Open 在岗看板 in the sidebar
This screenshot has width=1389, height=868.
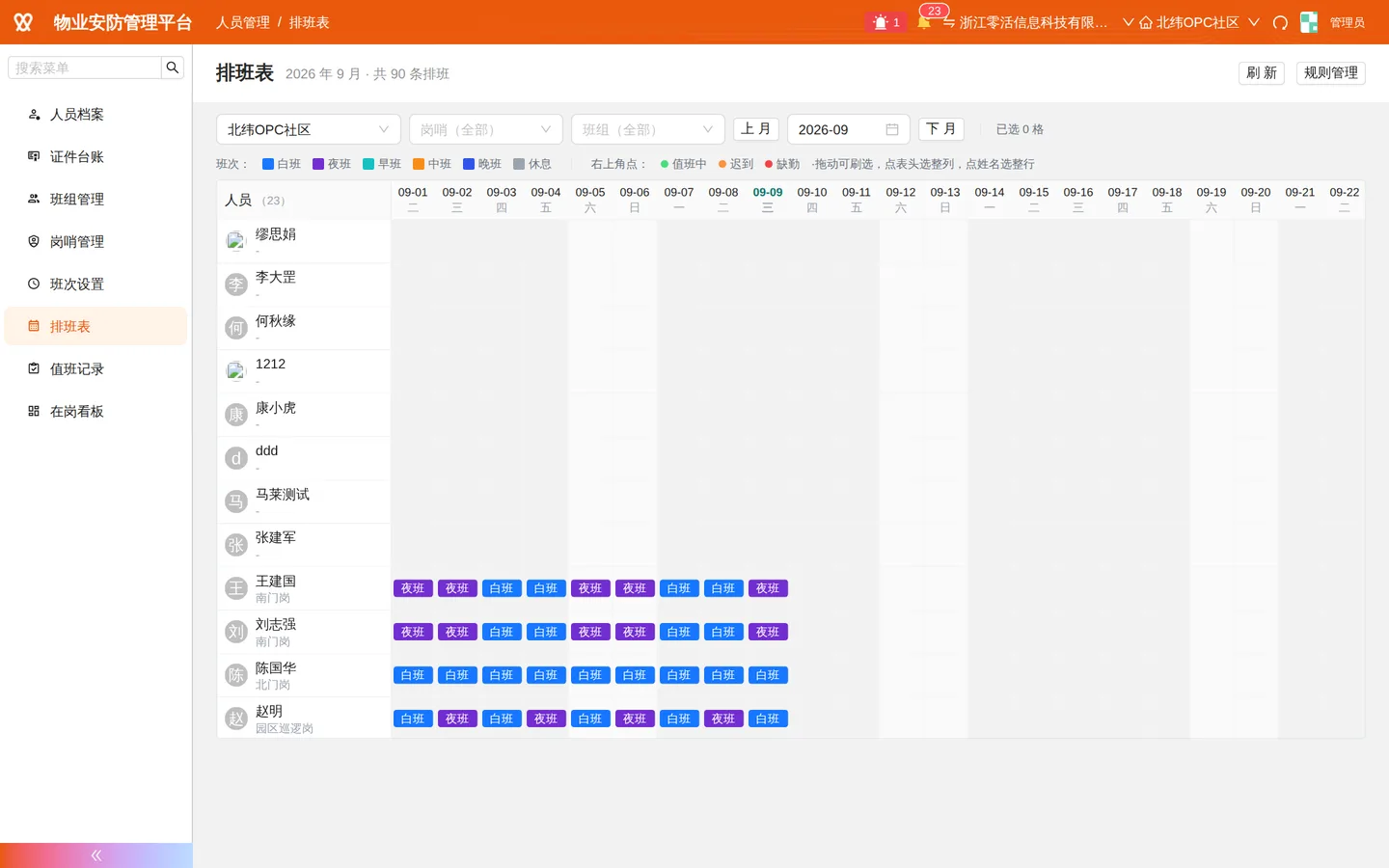pos(96,411)
